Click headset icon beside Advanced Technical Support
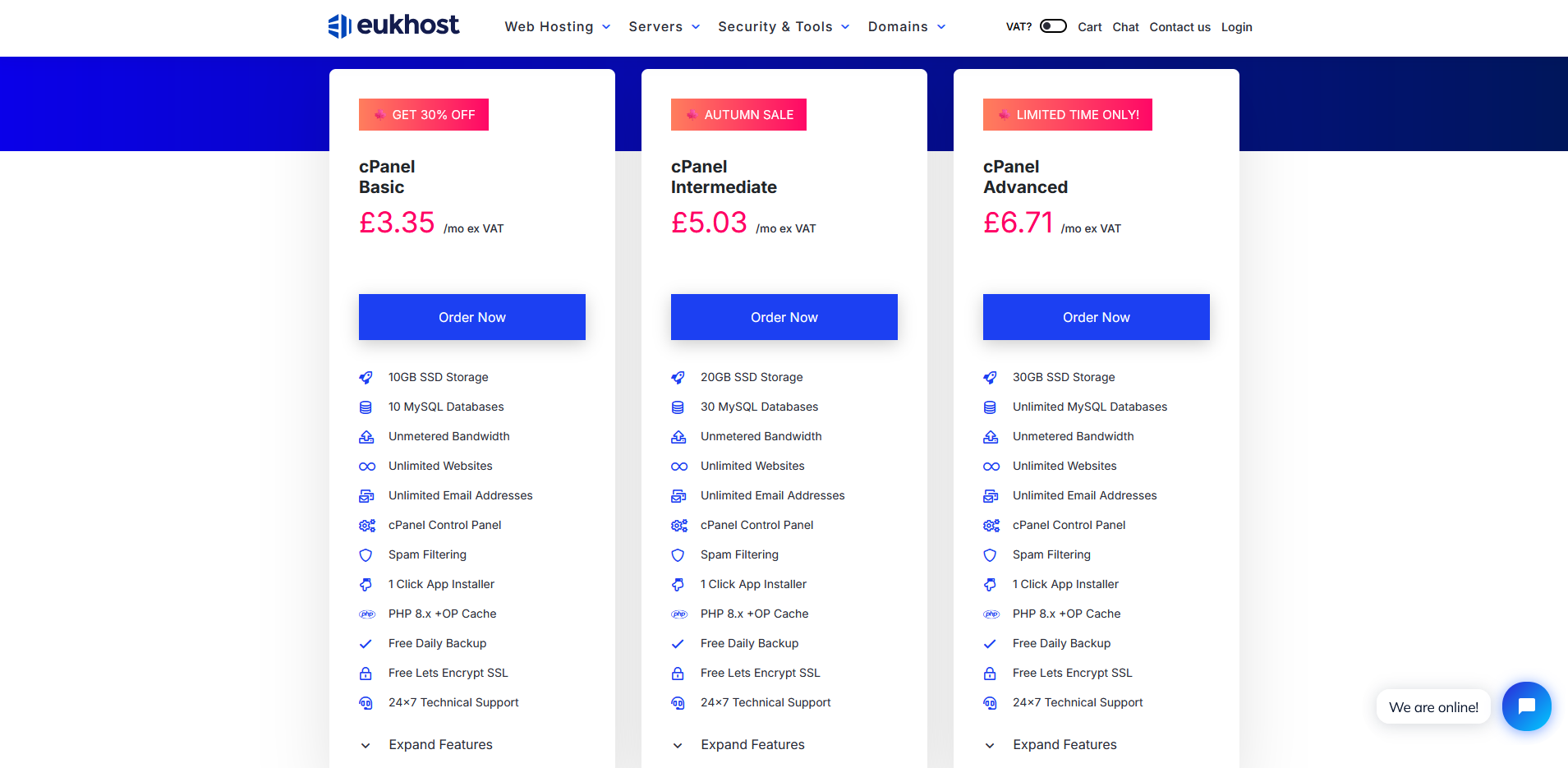1568x768 pixels. 990,703
